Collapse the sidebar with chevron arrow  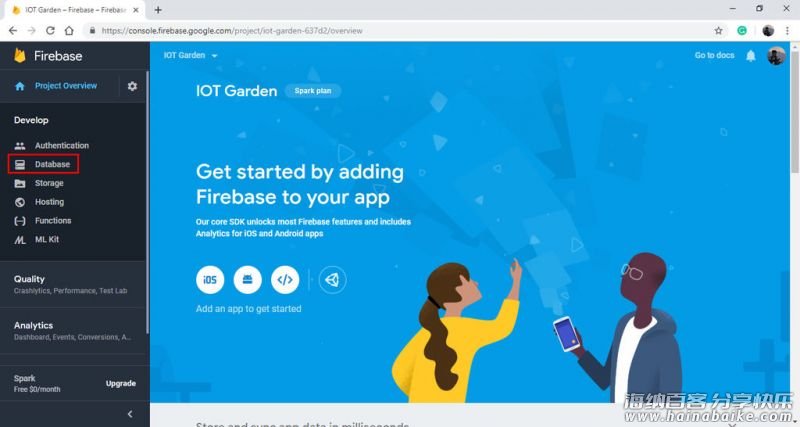[130, 414]
